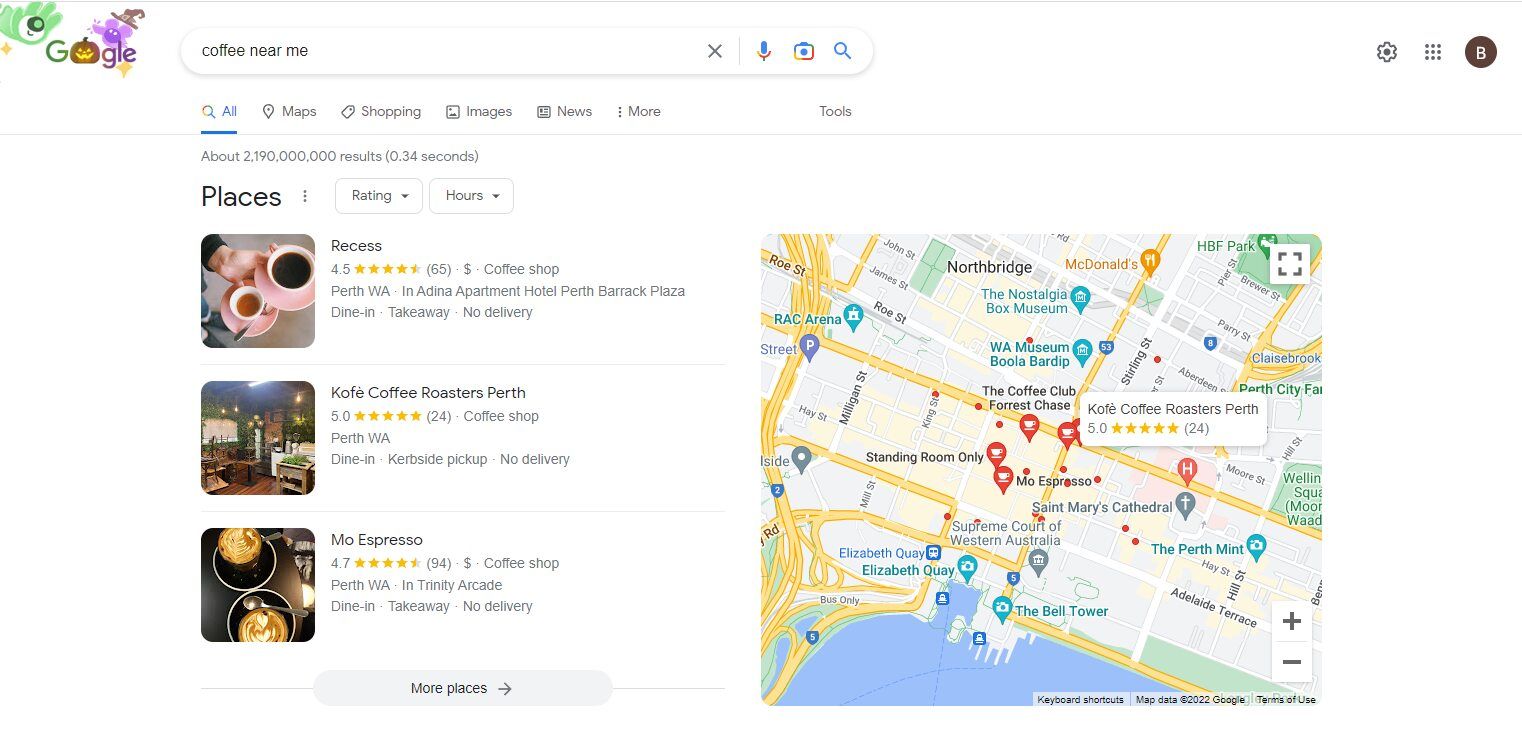Expand the map to fullscreen
Image resolution: width=1522 pixels, height=739 pixels.
tap(1290, 262)
